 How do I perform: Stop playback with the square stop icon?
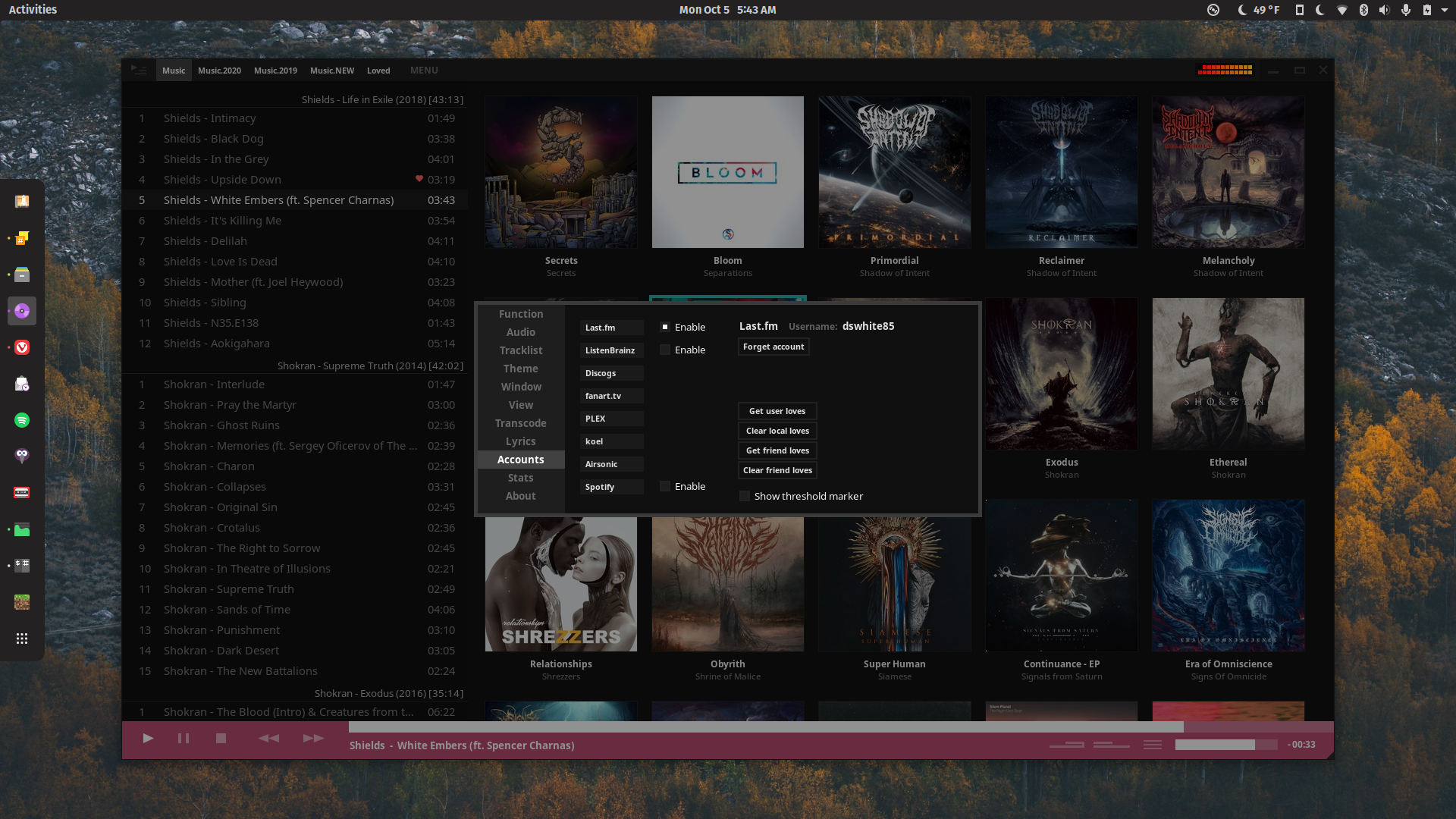click(x=221, y=738)
